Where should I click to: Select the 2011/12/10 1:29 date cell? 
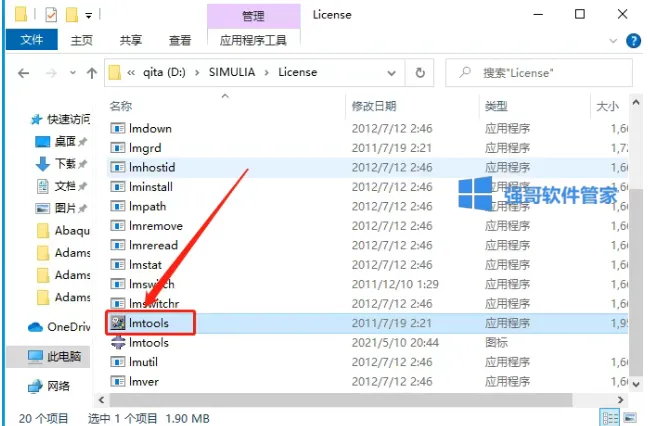pos(395,284)
